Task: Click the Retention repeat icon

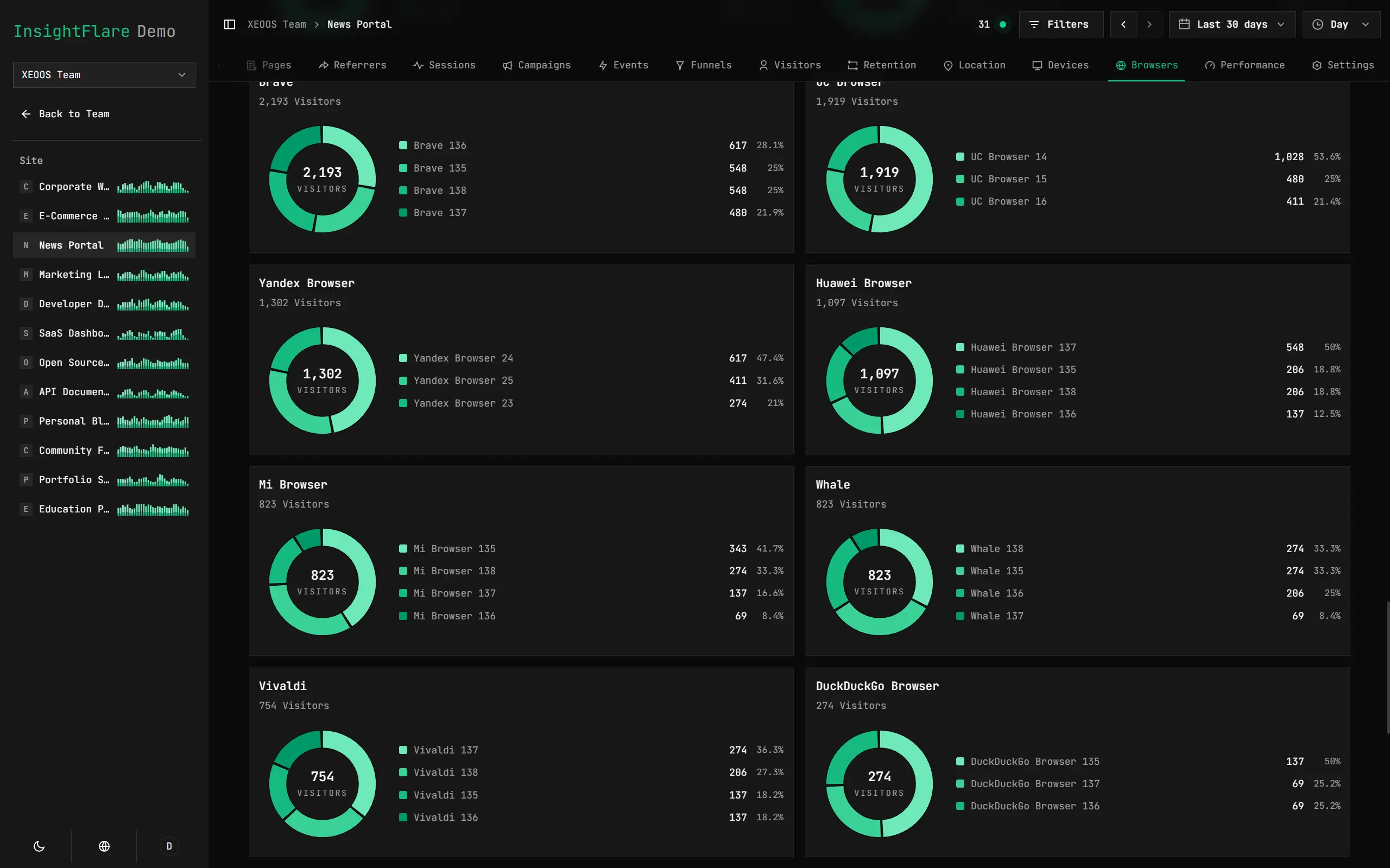Action: tap(852, 66)
